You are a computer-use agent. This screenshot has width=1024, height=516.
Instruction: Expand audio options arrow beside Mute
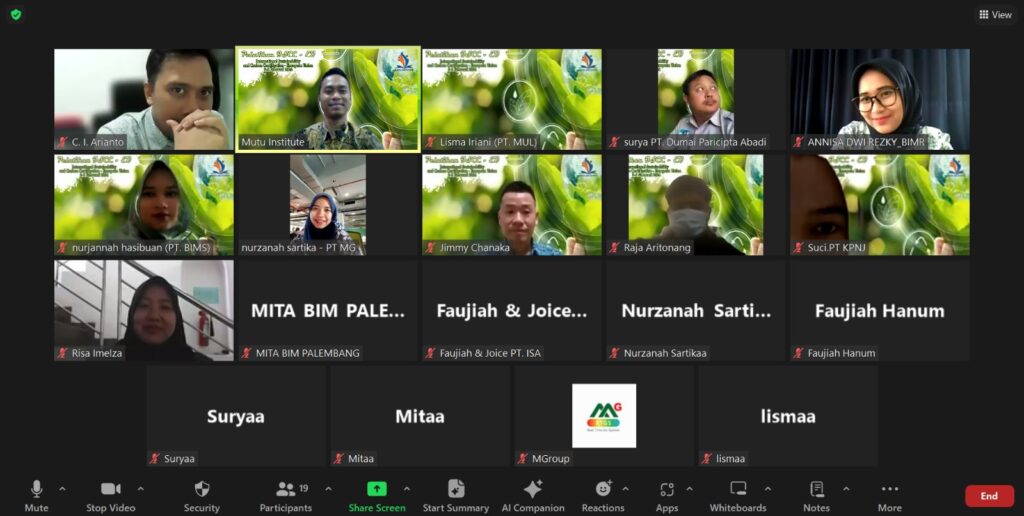pos(62,489)
